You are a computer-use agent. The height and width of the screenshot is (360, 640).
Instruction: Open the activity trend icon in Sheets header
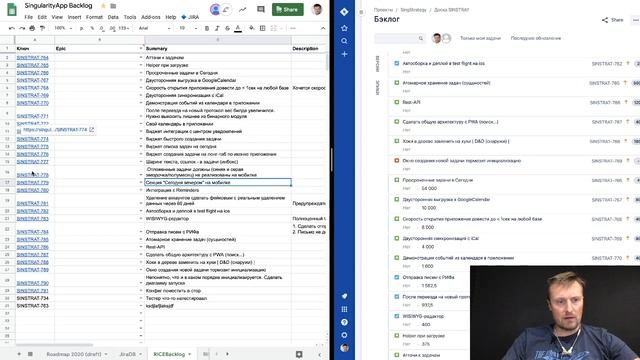tap(242, 9)
